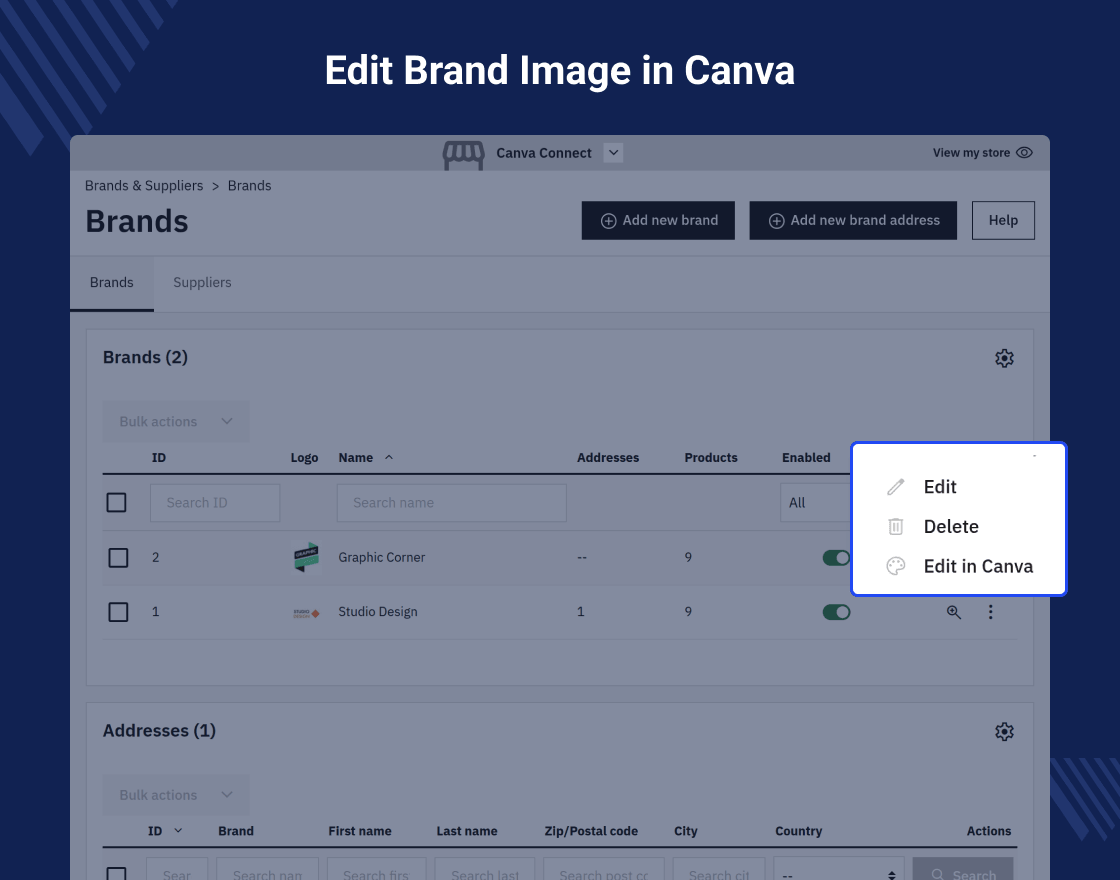This screenshot has width=1120, height=880.
Task: Focus Search first name field
Action: [376, 871]
